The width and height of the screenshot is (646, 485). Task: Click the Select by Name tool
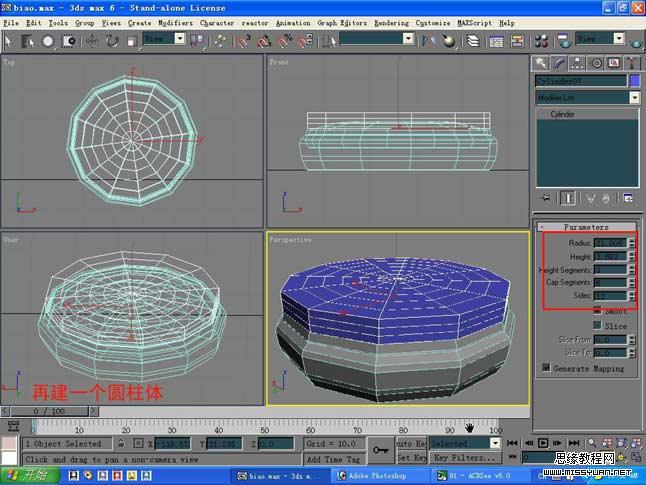click(27, 41)
